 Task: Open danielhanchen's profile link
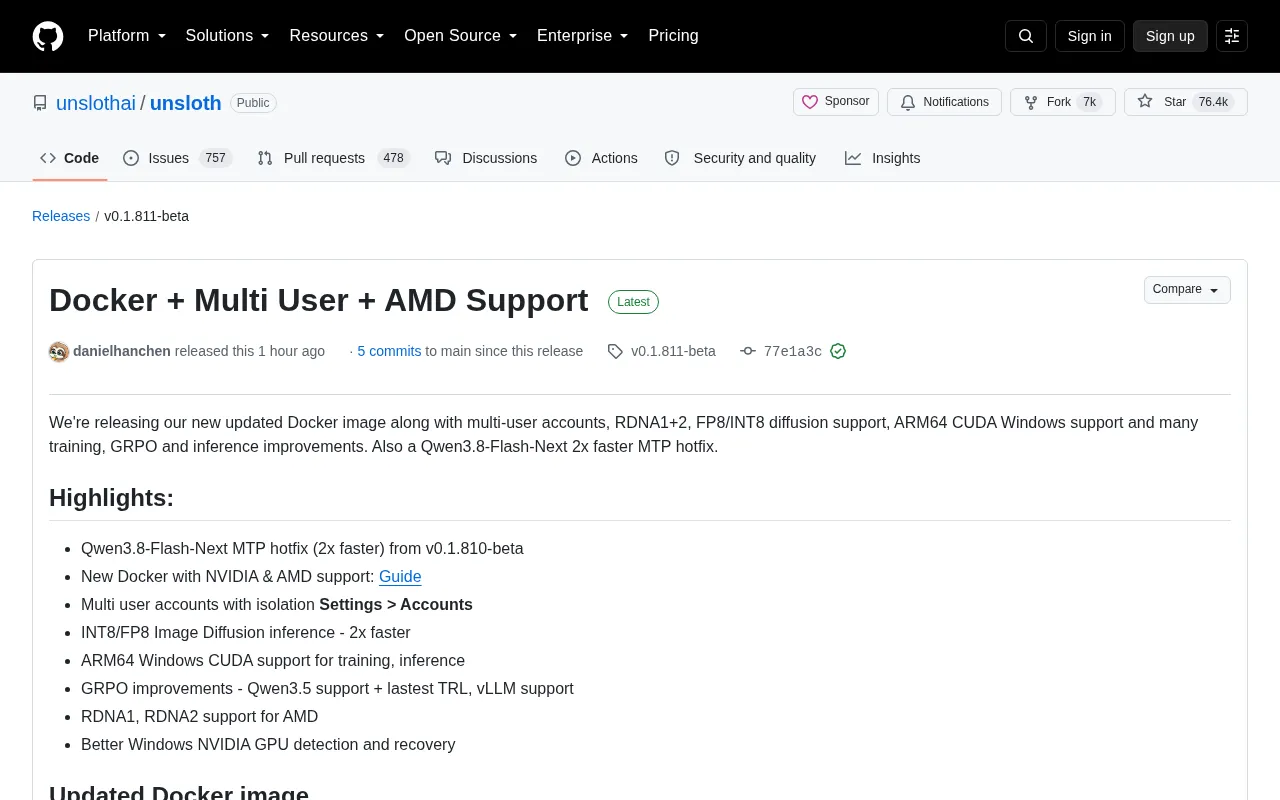pos(122,351)
